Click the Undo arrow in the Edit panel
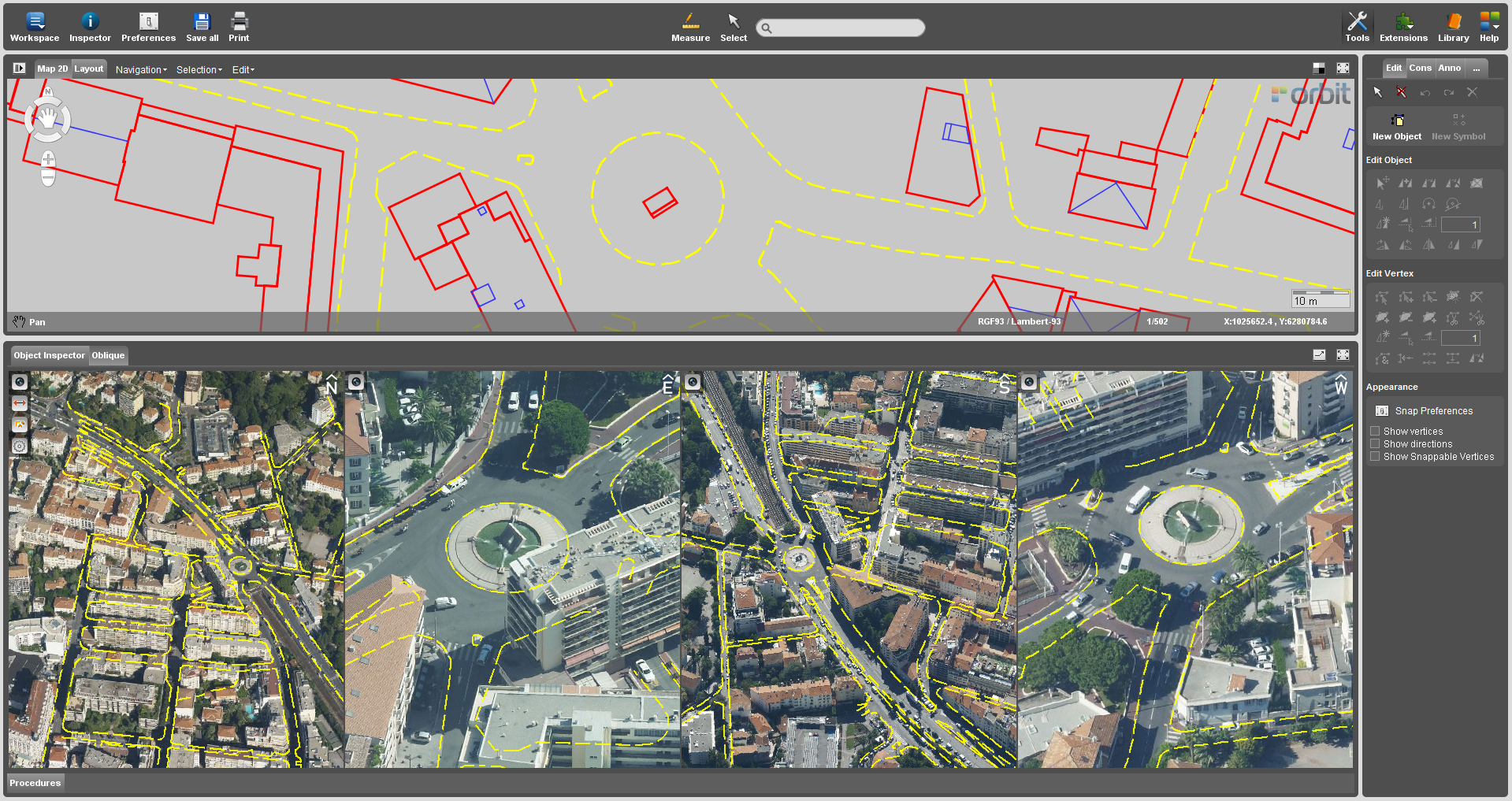 (x=1425, y=92)
